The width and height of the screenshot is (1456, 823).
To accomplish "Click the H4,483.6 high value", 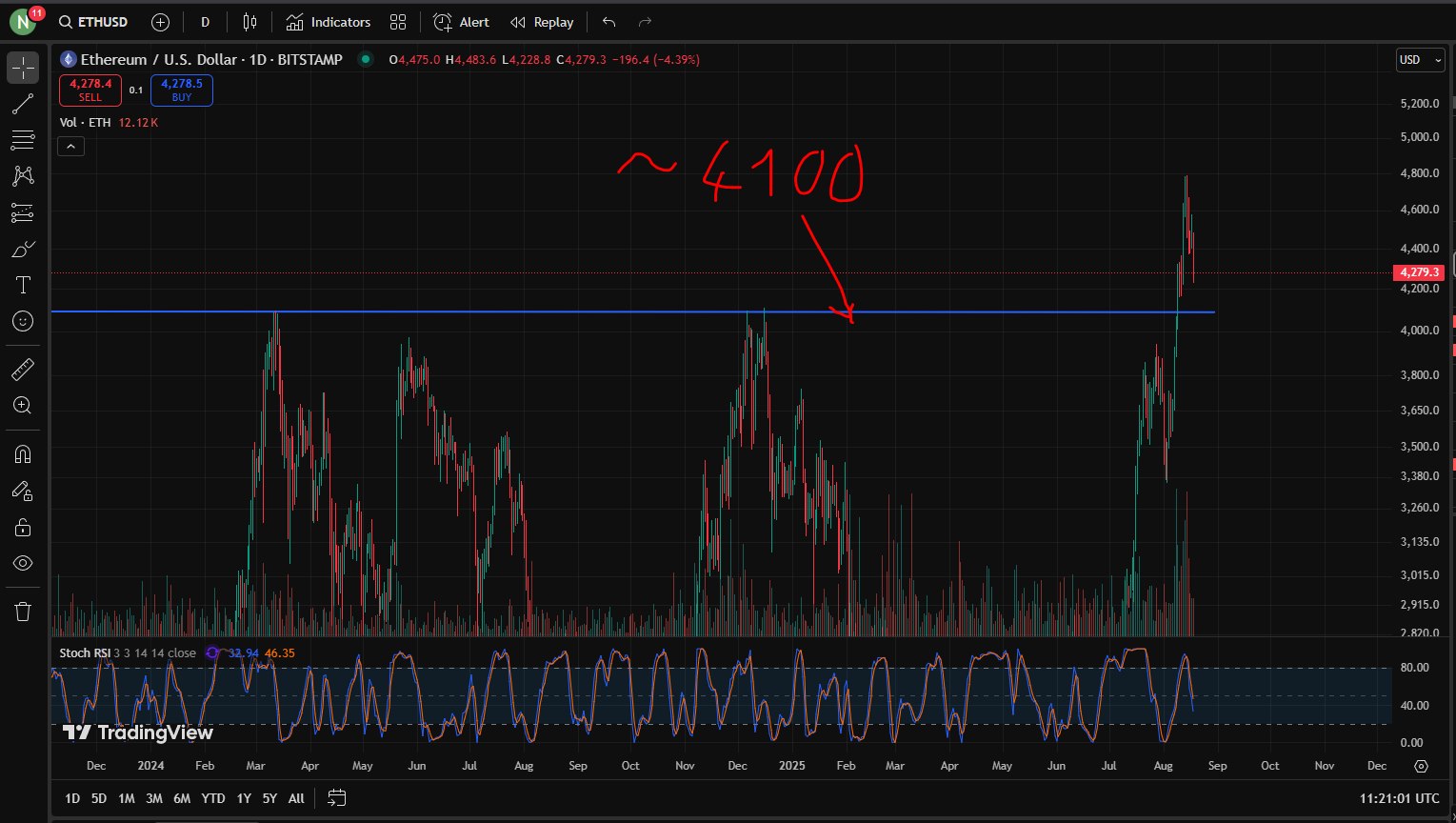I will click(x=470, y=59).
